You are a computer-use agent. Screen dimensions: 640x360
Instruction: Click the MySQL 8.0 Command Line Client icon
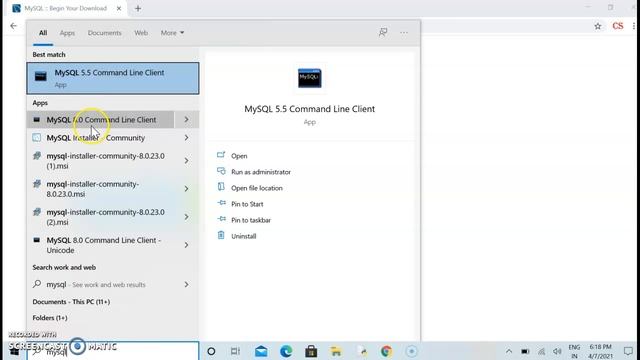(37, 120)
